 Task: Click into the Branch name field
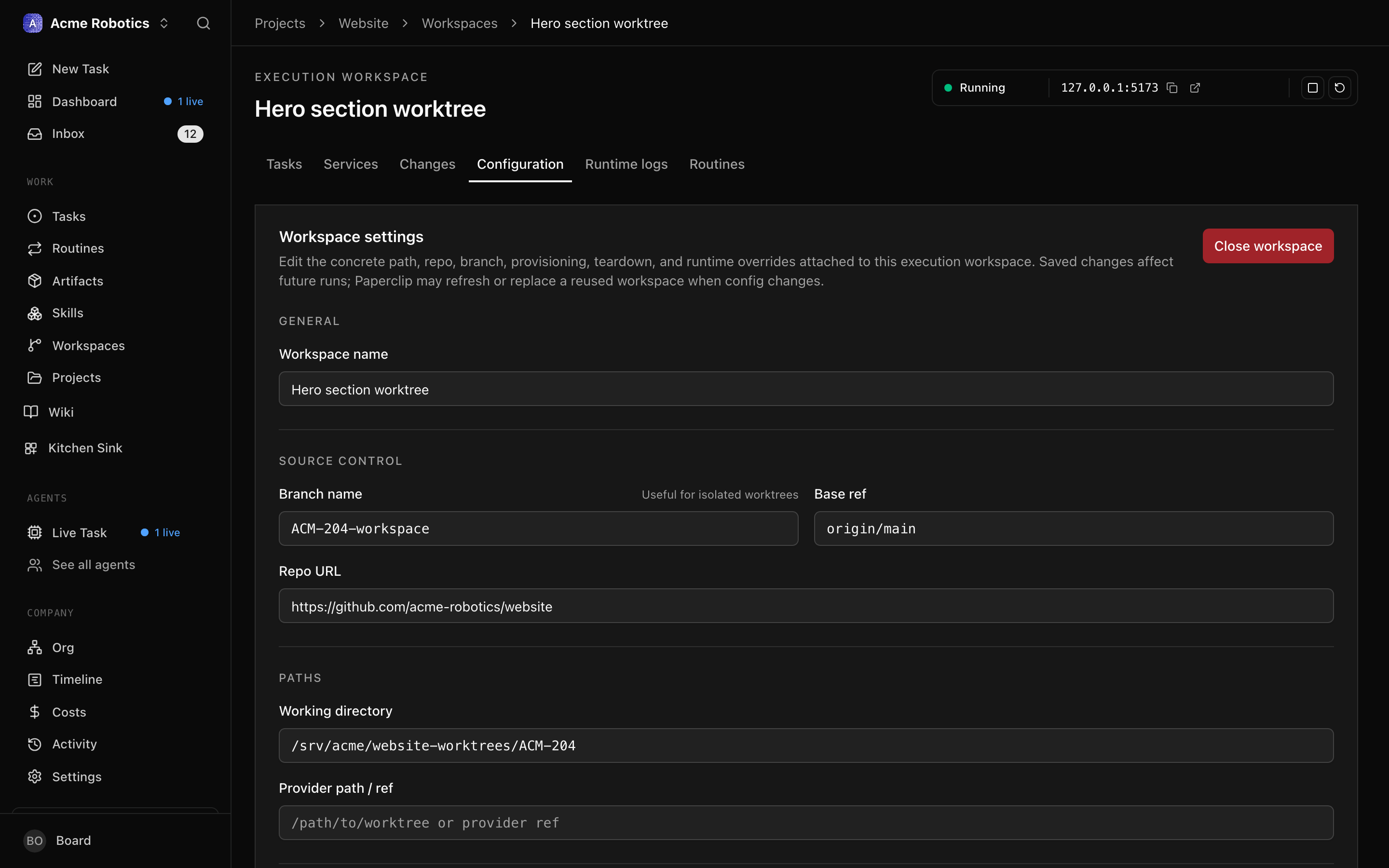538,528
